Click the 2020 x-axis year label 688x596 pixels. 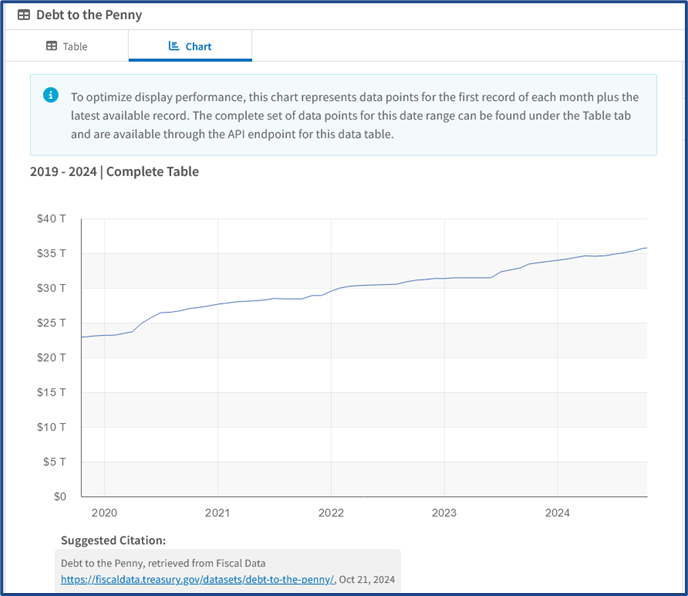pyautogui.click(x=105, y=513)
